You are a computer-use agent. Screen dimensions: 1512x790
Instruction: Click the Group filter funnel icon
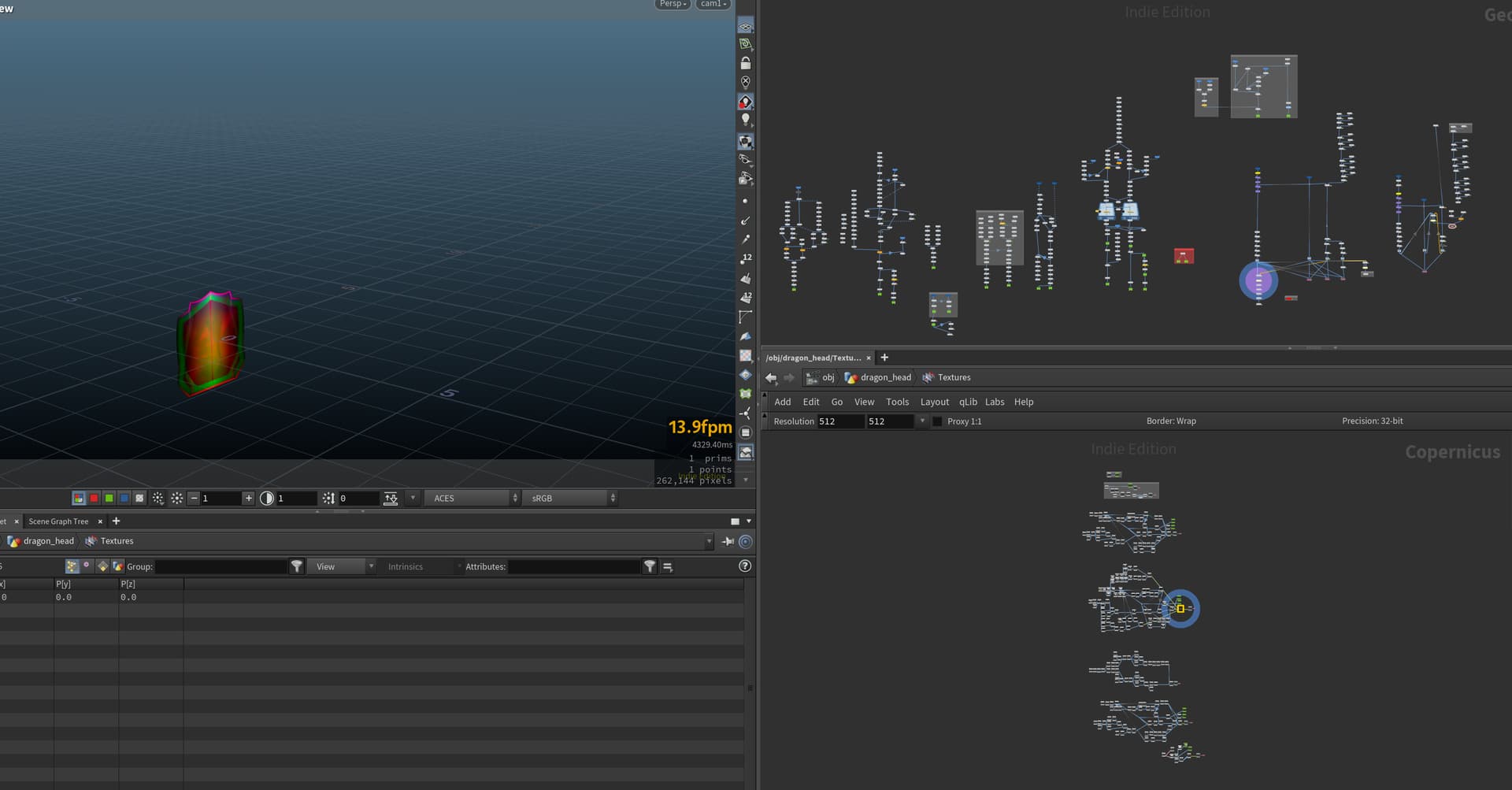click(297, 566)
